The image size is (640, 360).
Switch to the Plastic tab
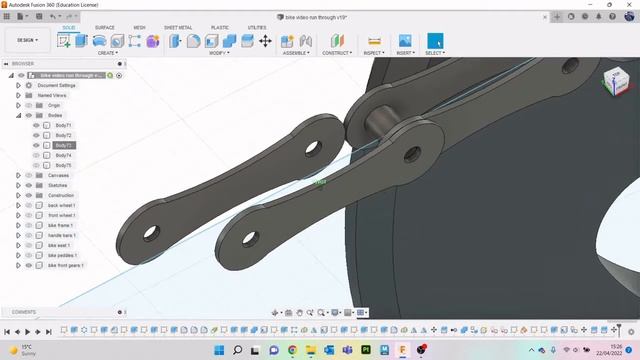(x=220, y=27)
